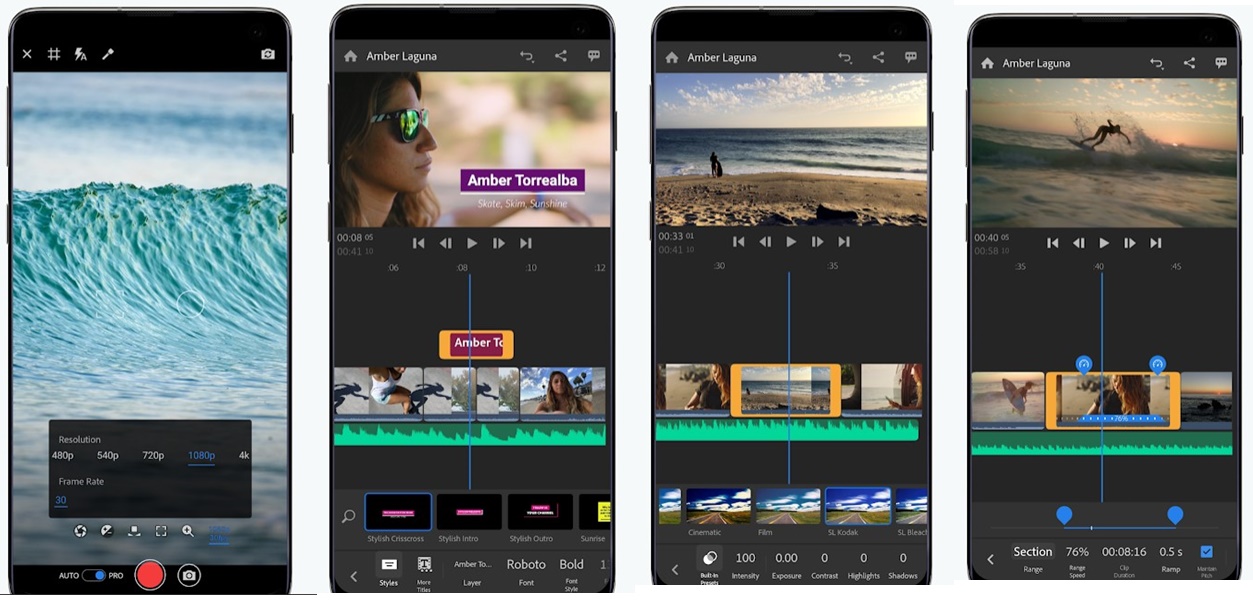Tap the magic wand icon on camera screen
1253x600 pixels.
[108, 54]
